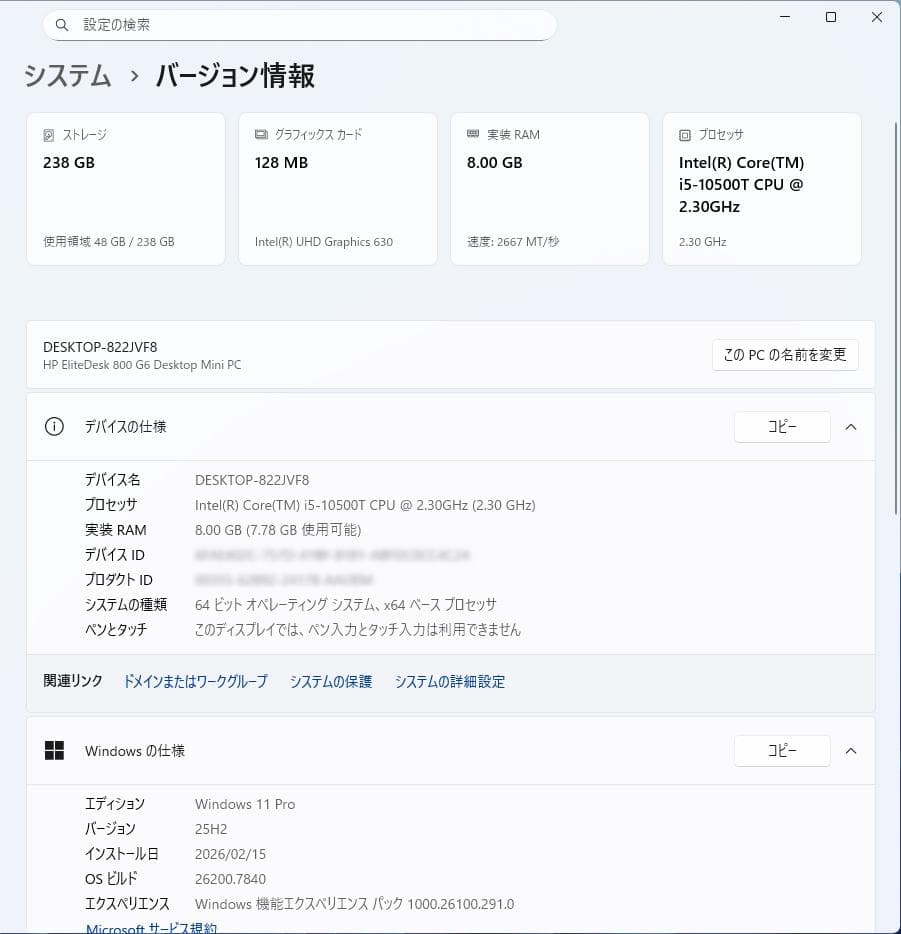901x934 pixels.
Task: Copy the デバイスの仕様 details
Action: tap(782, 426)
